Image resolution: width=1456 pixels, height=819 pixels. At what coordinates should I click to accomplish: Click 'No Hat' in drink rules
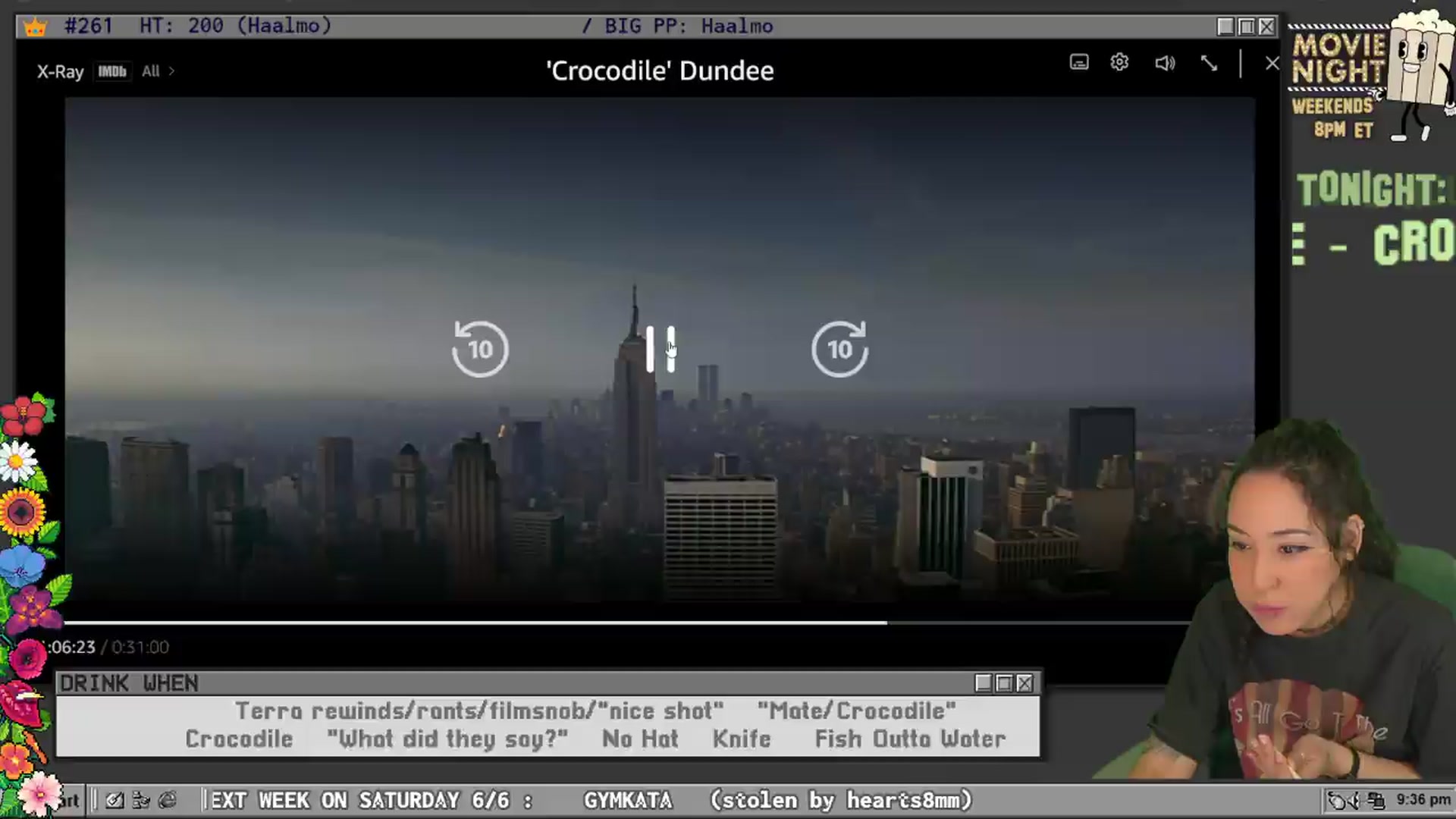pyautogui.click(x=640, y=739)
